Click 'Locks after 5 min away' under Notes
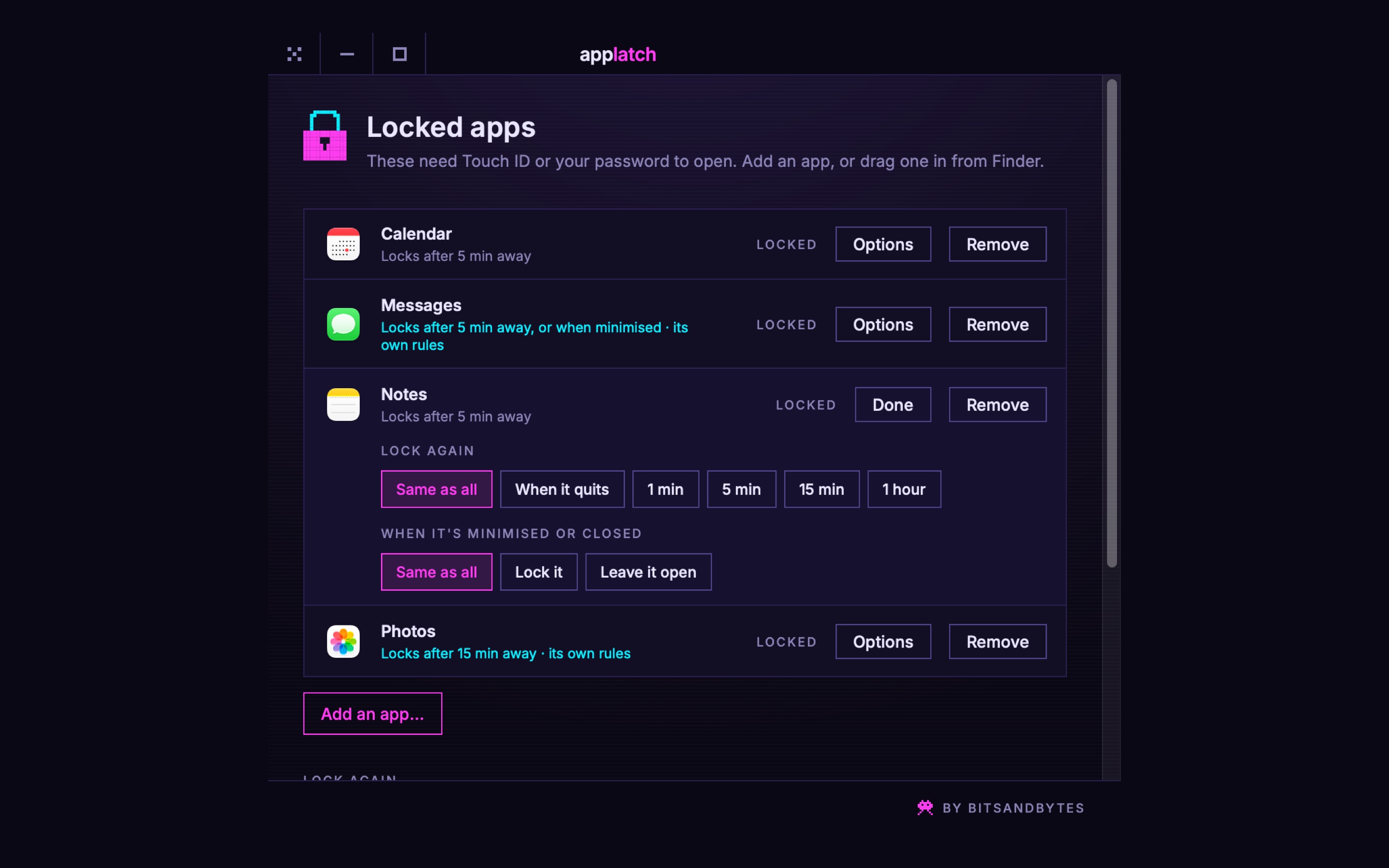This screenshot has width=1389, height=868. click(x=456, y=417)
